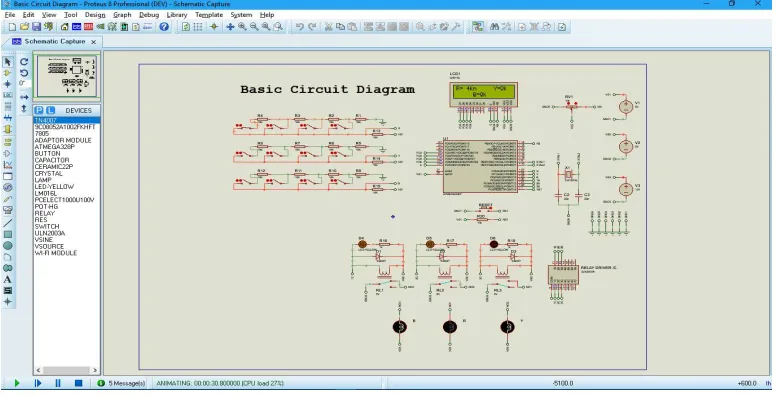The width and height of the screenshot is (776, 396).
Task: Click the Rotate Clockwise icon
Action: click(24, 62)
